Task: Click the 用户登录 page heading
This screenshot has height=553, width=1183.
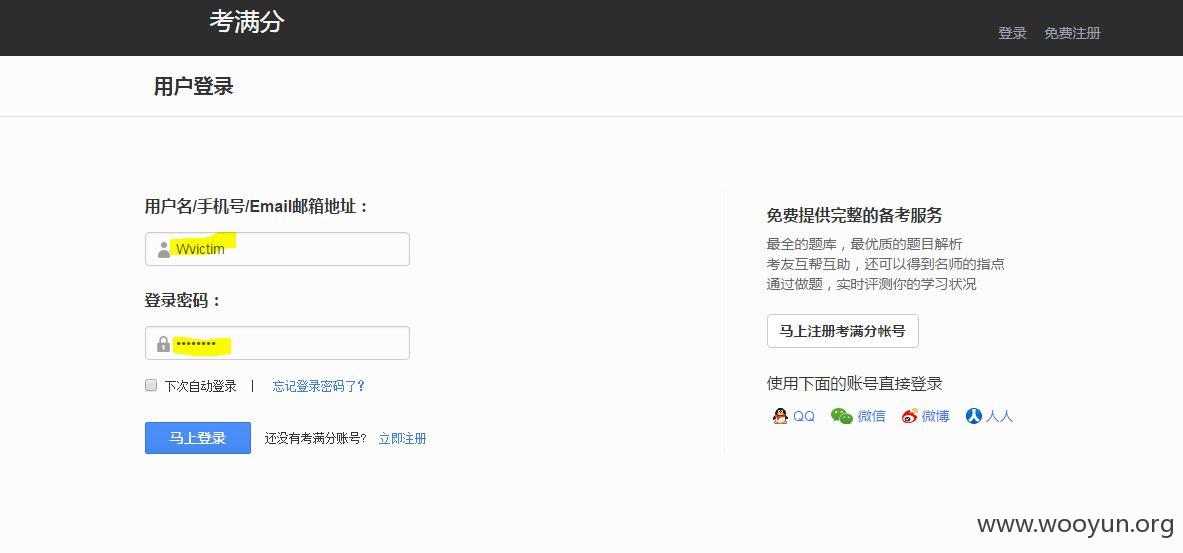Action: point(194,86)
